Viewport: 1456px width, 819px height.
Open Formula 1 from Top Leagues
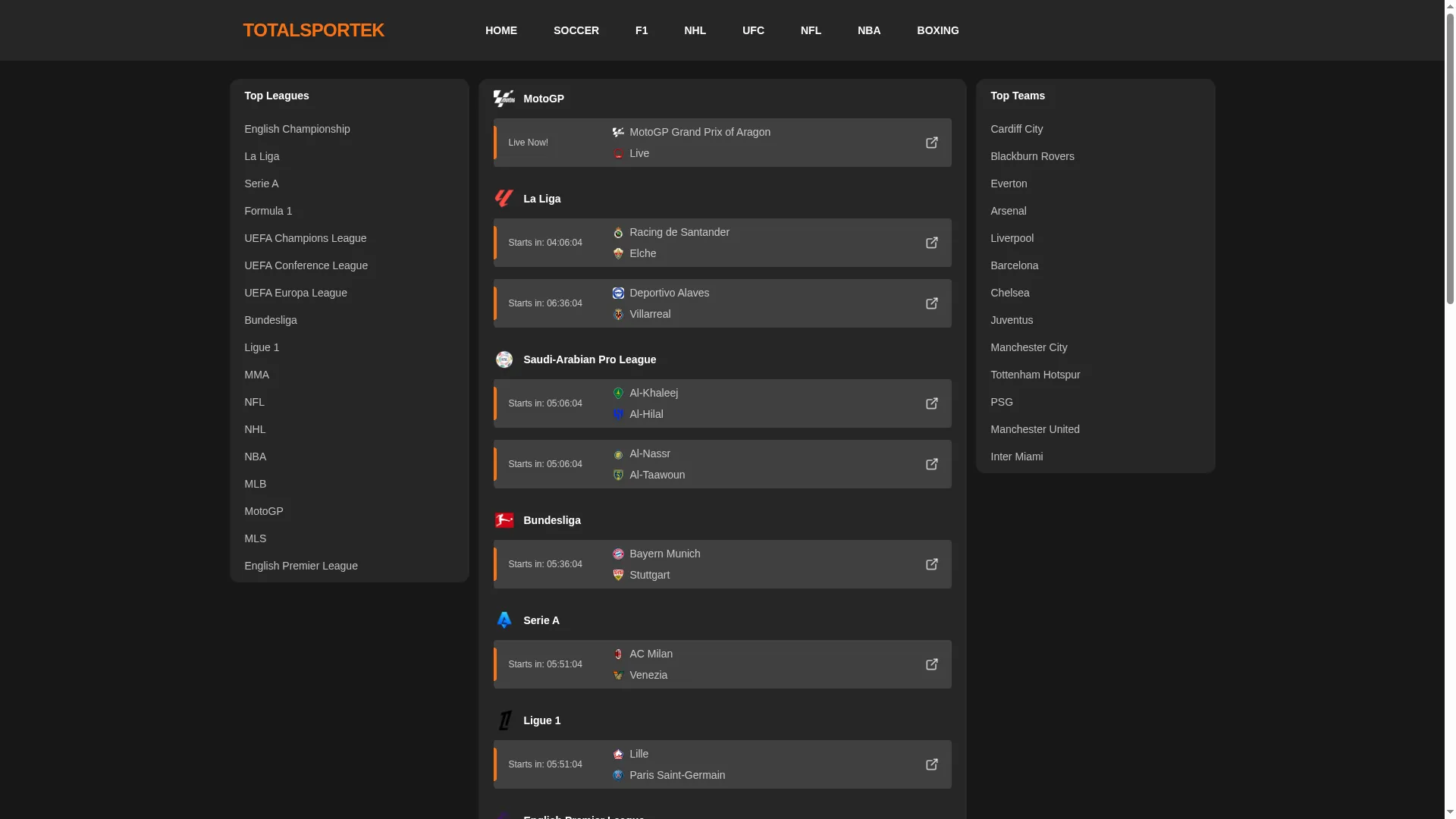pos(268,211)
